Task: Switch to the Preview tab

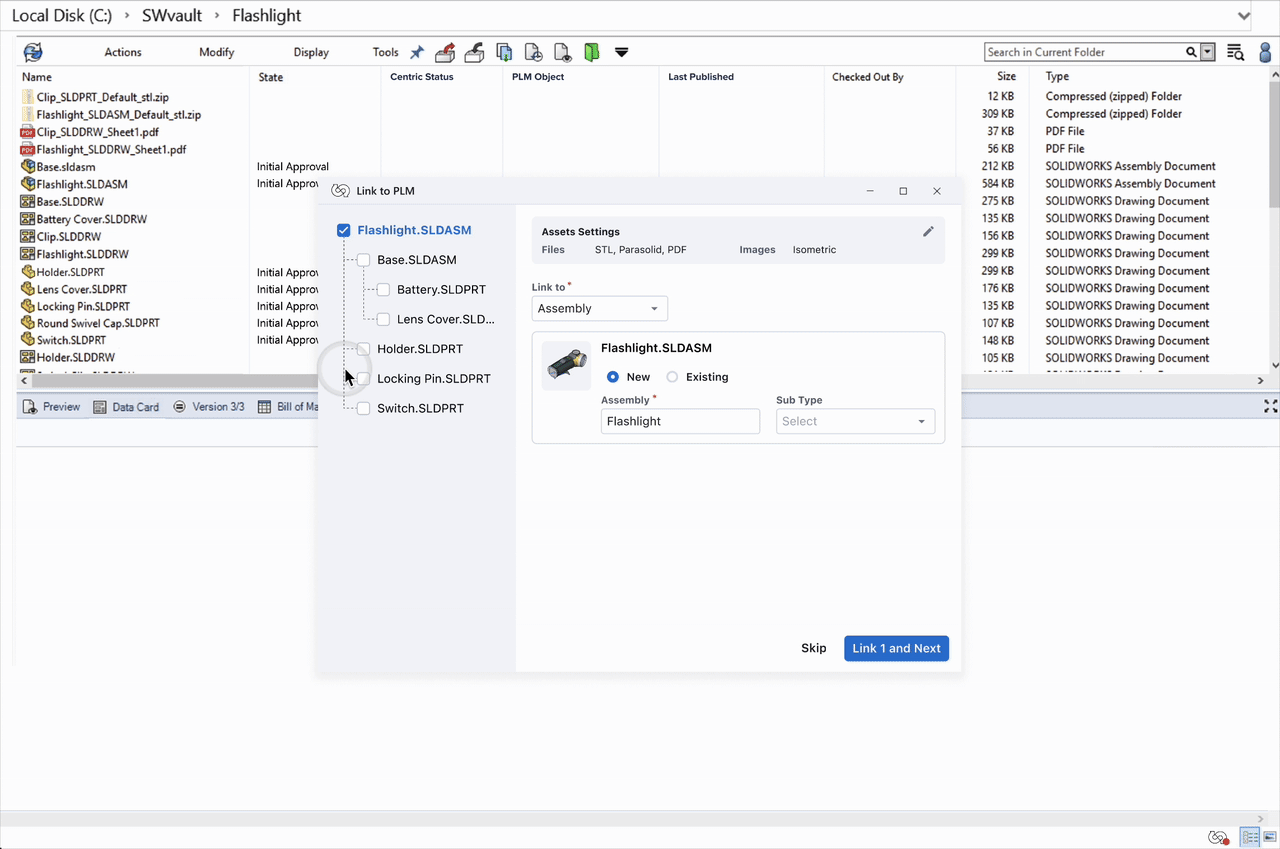Action: coord(51,407)
